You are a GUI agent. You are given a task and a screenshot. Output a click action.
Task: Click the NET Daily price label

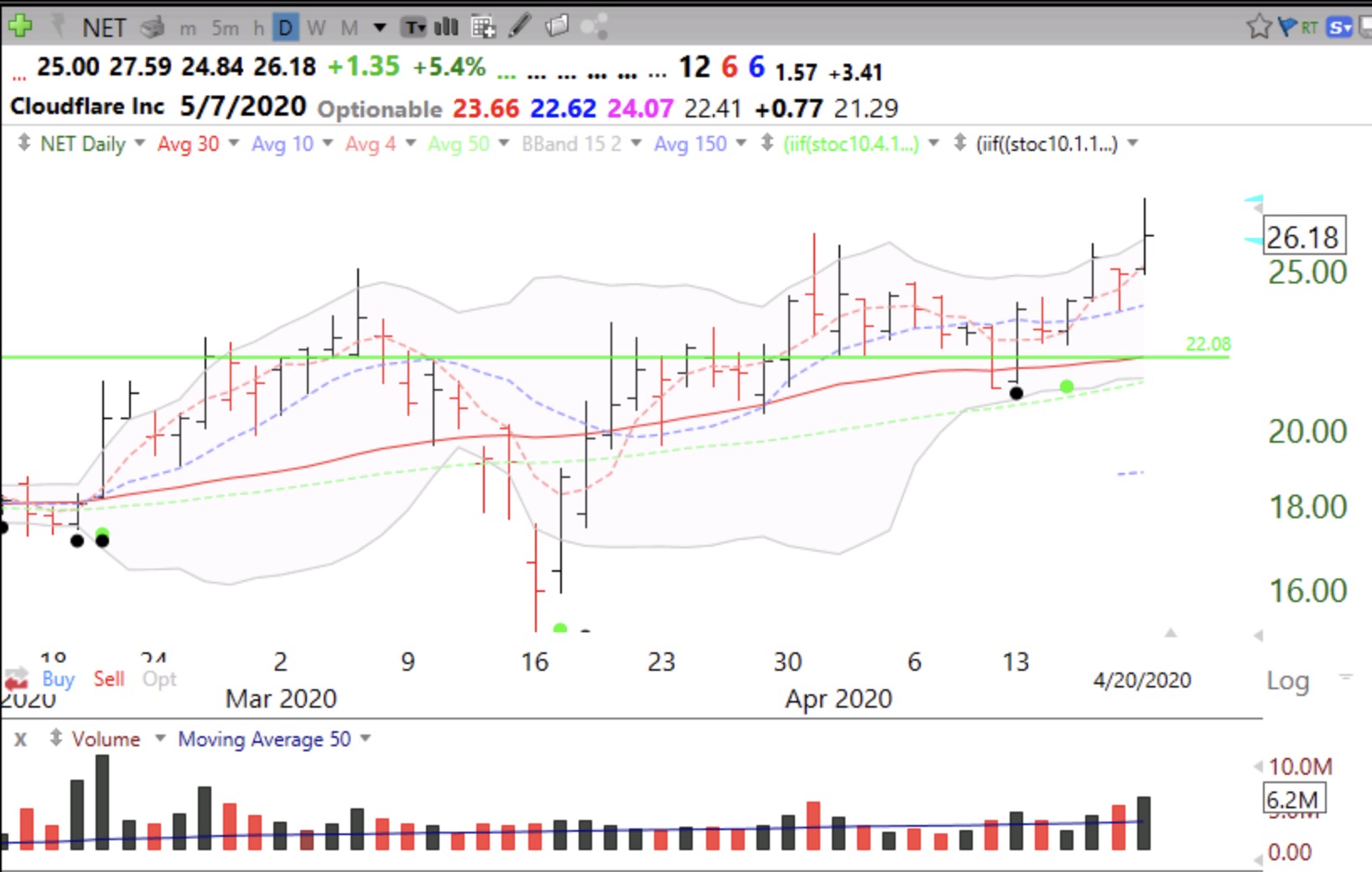[x=83, y=144]
